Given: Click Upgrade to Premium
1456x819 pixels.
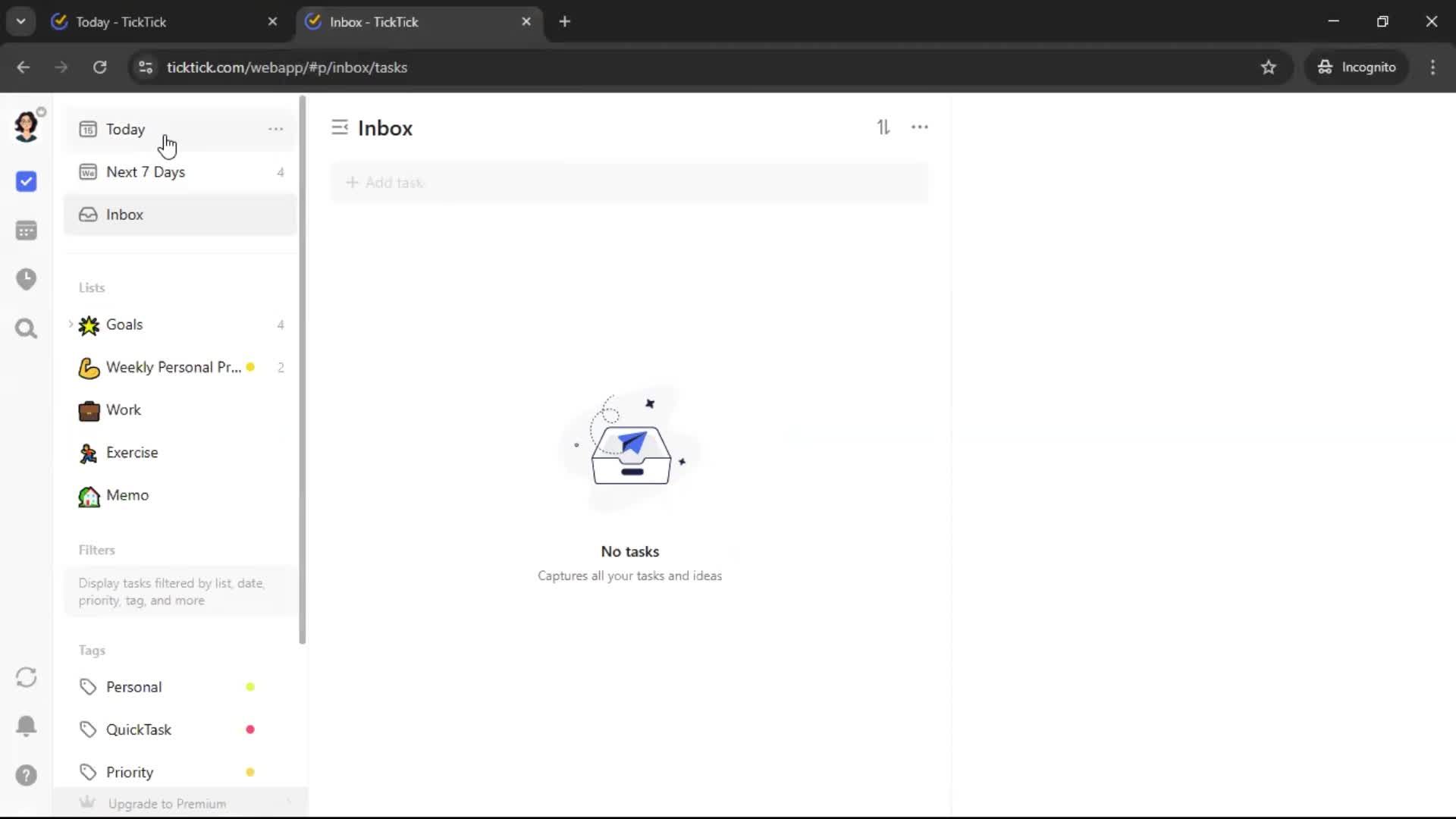Looking at the screenshot, I should coord(167,804).
